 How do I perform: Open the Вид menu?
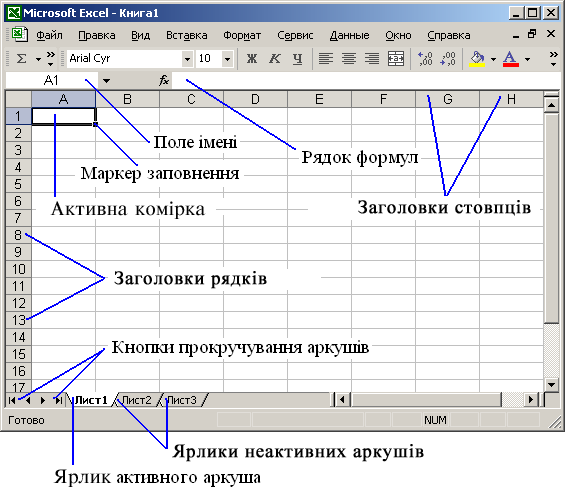[140, 35]
